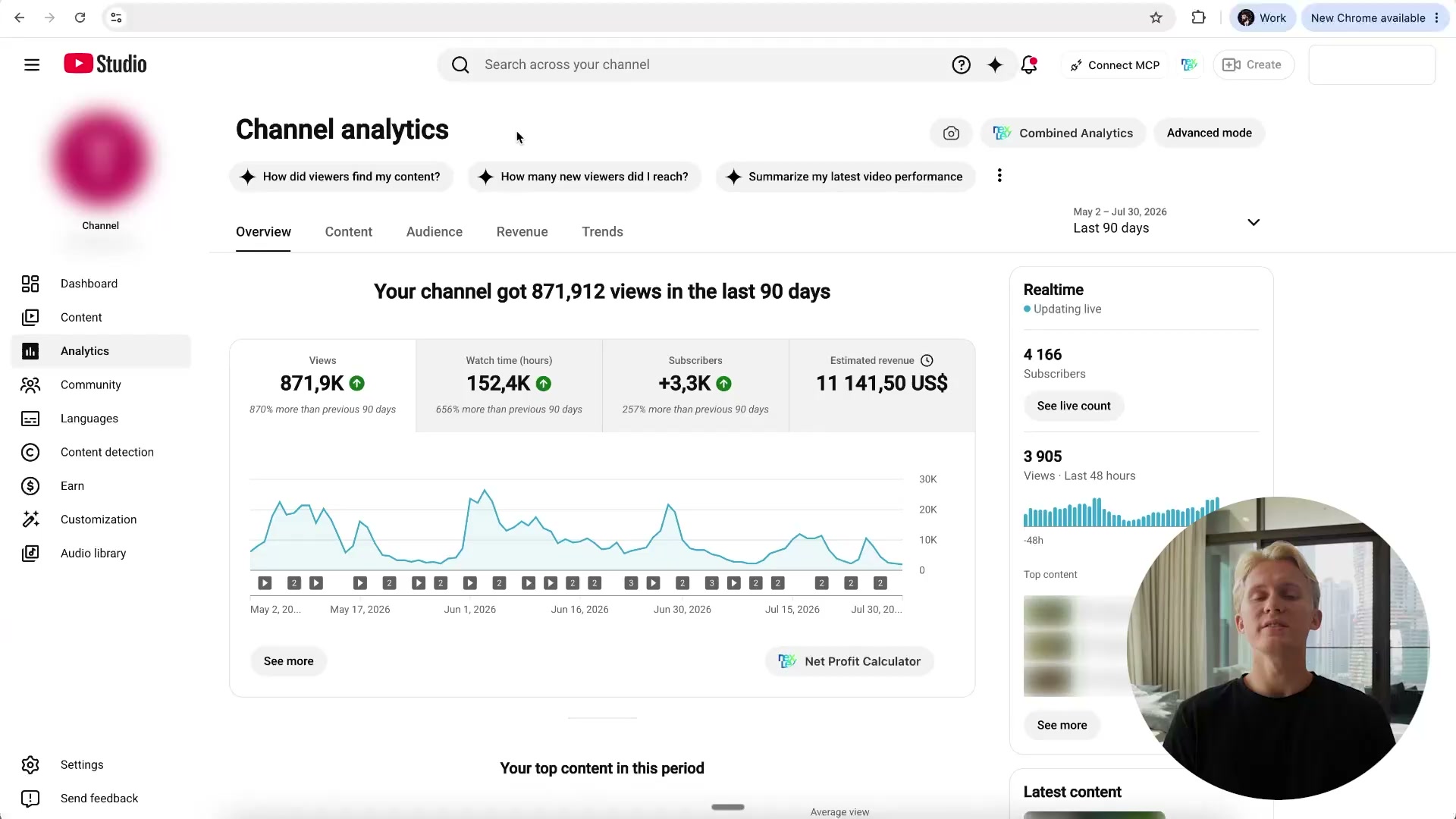Viewport: 1456px width, 819px height.
Task: Click the Connect MCP button
Action: (1115, 65)
